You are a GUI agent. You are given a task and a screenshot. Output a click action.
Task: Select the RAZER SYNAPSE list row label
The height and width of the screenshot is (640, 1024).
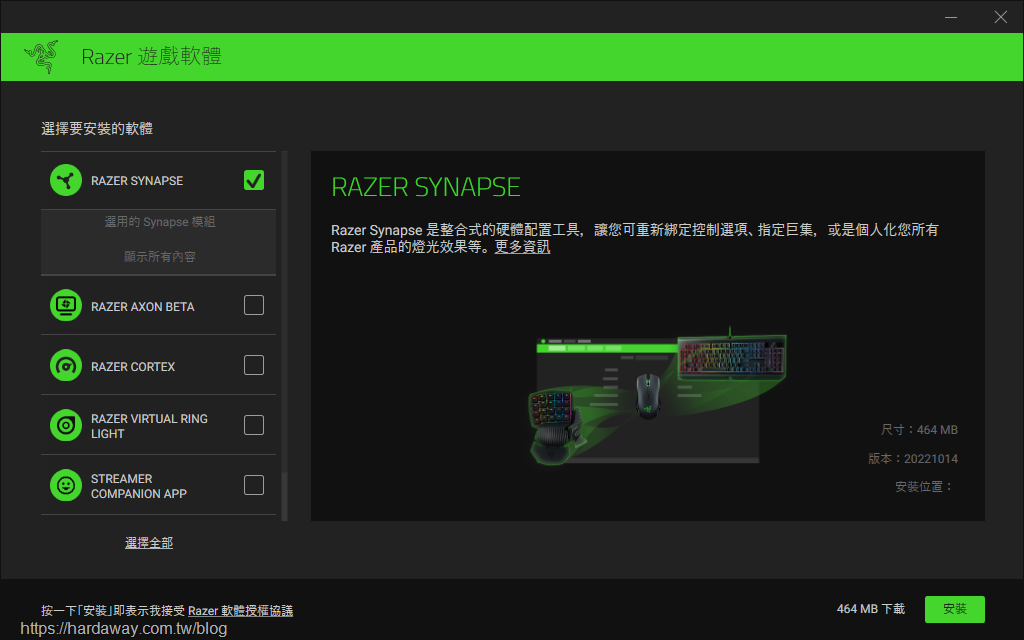pos(137,181)
